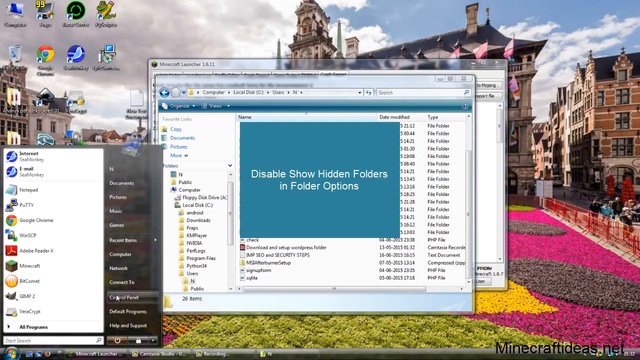Open E-mail SeaMonkey from Start menu
Viewport: 640px width, 360px height.
point(52,172)
